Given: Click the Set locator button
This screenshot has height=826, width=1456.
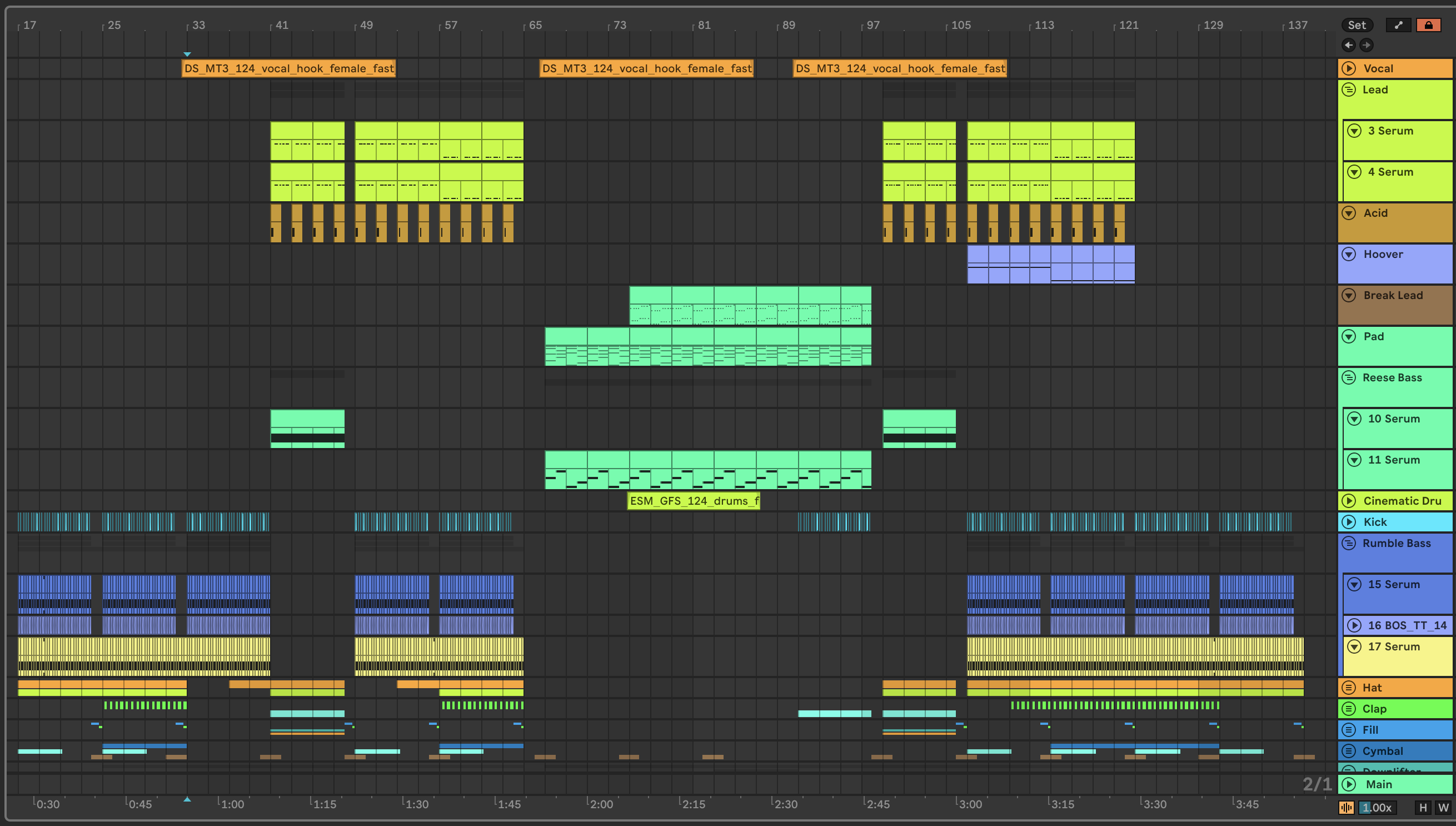Looking at the screenshot, I should point(1357,25).
